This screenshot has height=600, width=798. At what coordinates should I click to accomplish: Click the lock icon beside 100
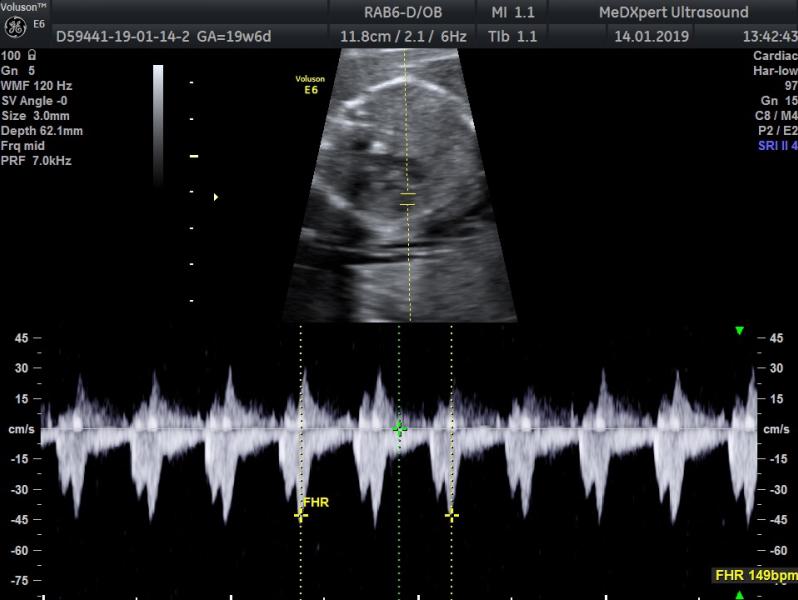32,54
